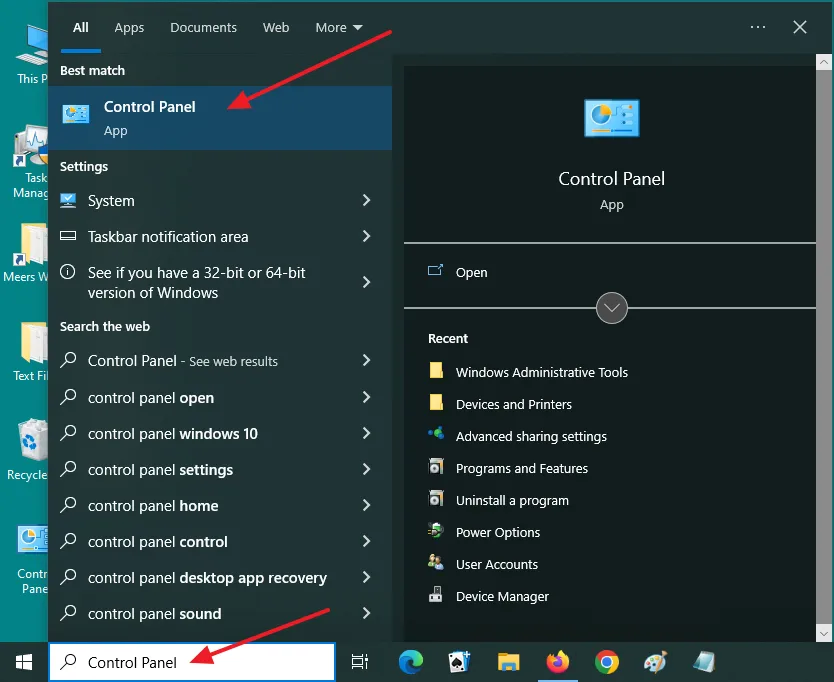Viewport: 834px width, 682px height.
Task: Click search icon beside control panel sound
Action: tap(68, 613)
